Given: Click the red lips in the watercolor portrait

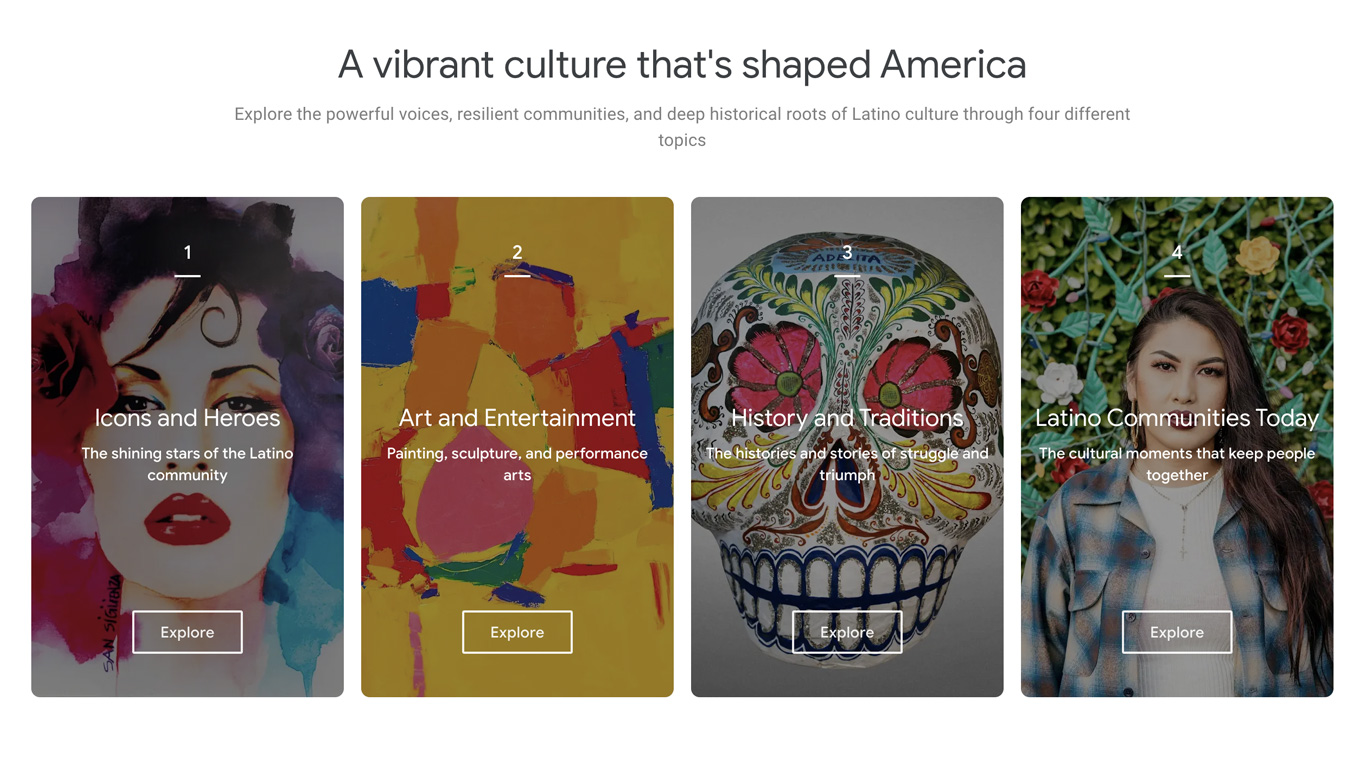Looking at the screenshot, I should 187,520.
